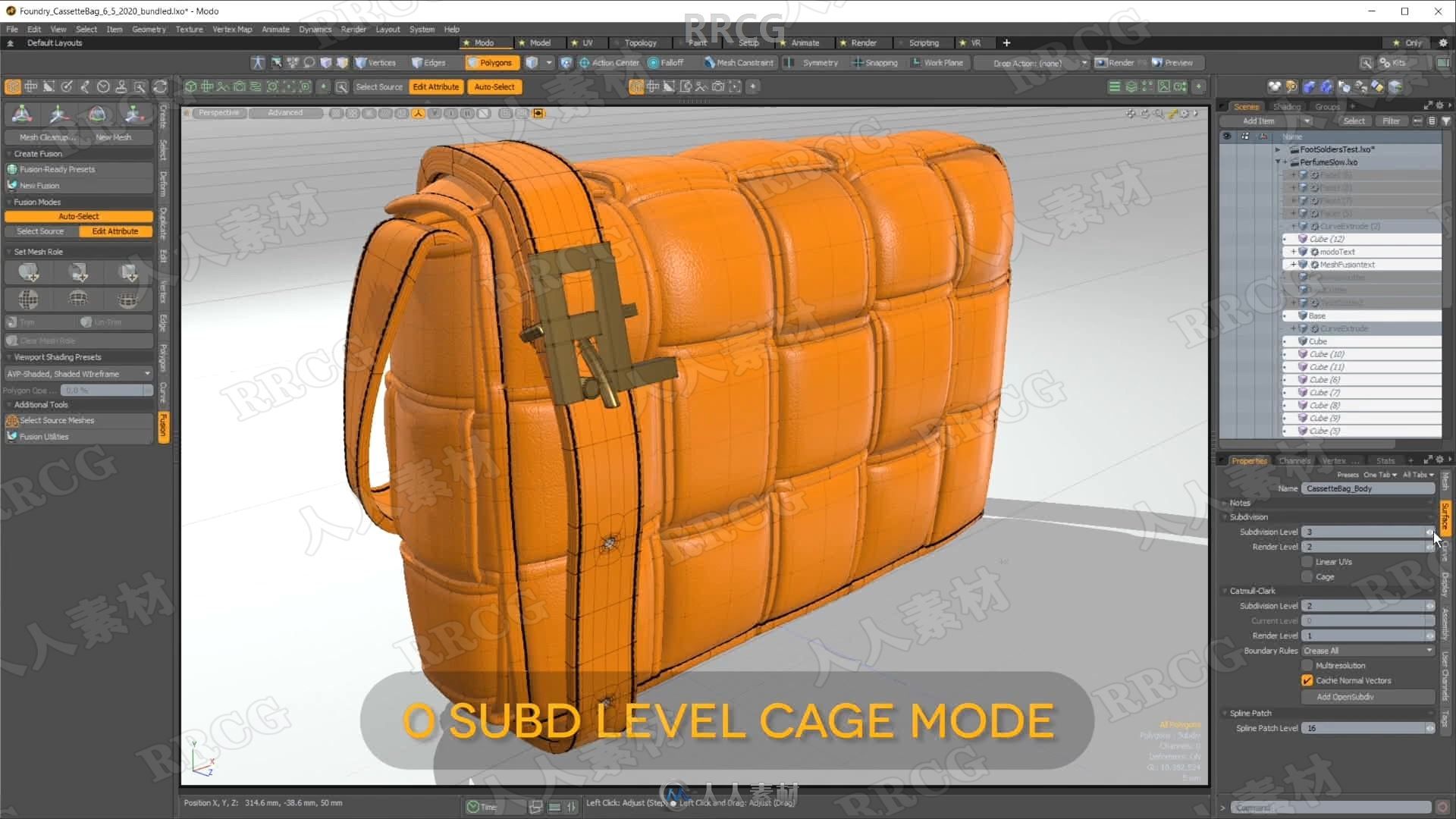1456x819 pixels.
Task: Enable the Linear UVs checkbox
Action: (1310, 561)
